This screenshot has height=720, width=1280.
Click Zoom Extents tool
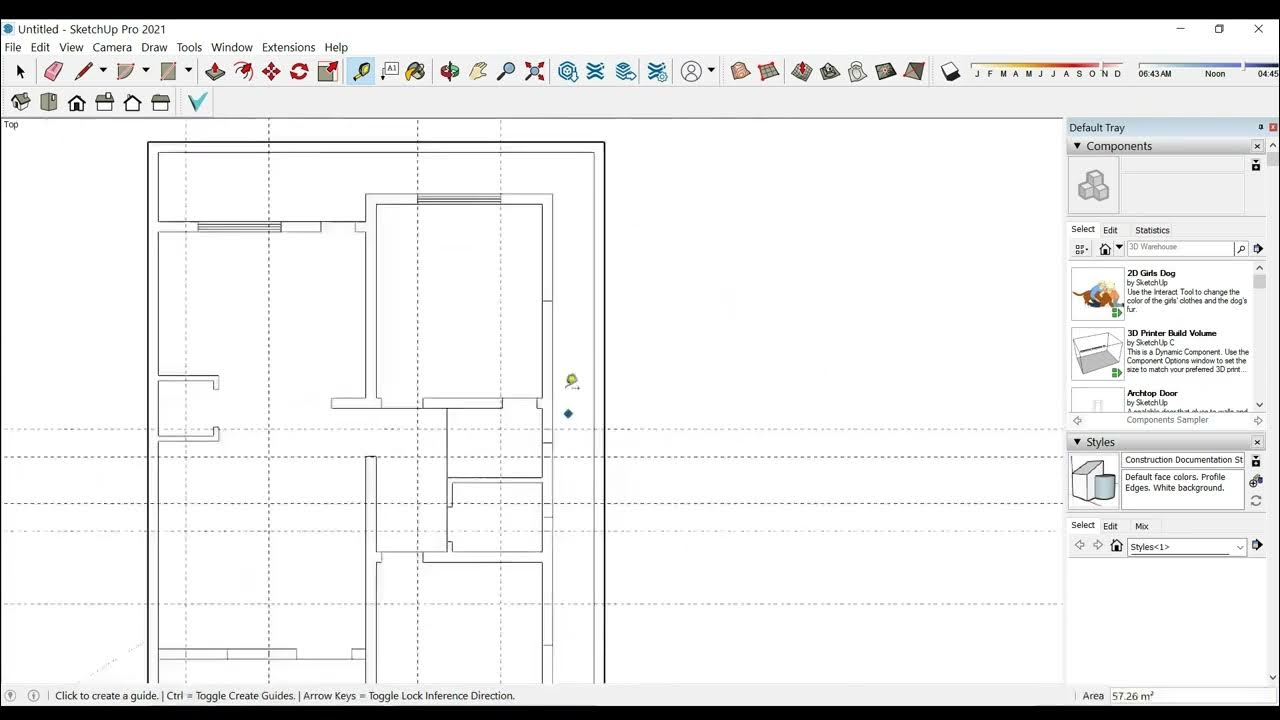point(535,71)
